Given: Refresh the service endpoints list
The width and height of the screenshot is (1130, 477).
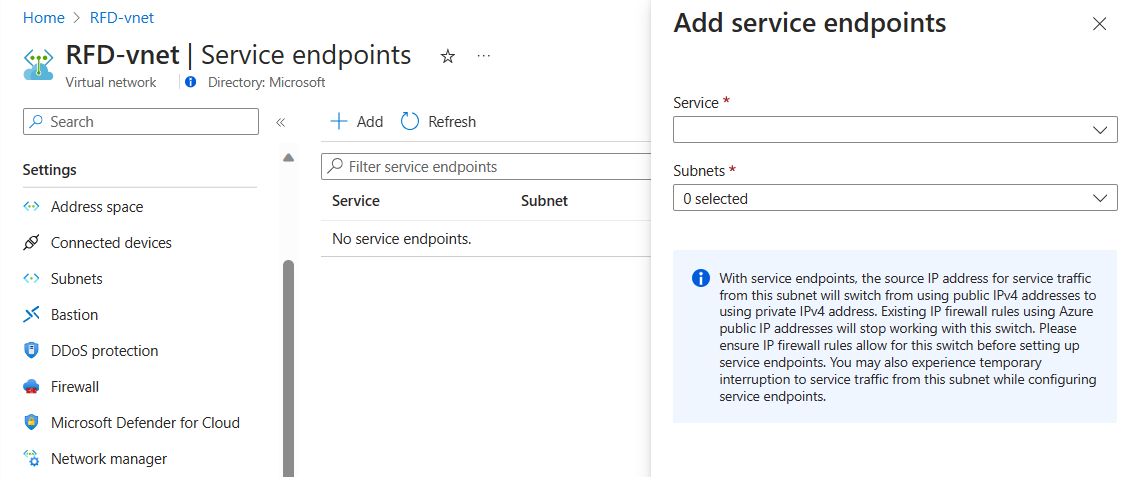Looking at the screenshot, I should click(438, 122).
